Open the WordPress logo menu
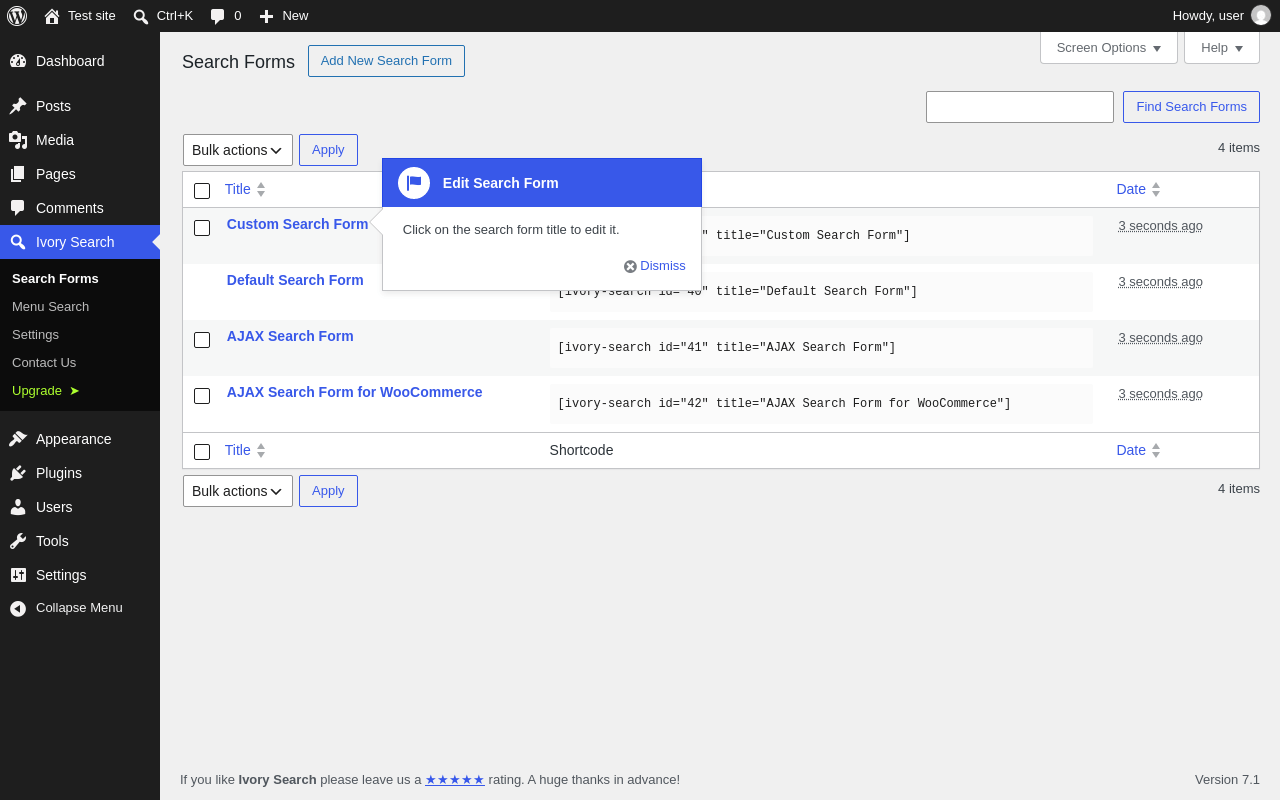This screenshot has width=1280, height=800. point(17,16)
